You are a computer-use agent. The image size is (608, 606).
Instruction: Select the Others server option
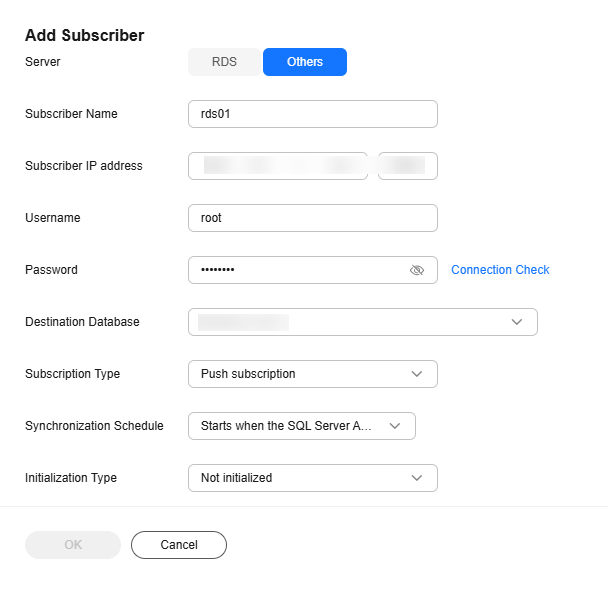point(305,62)
